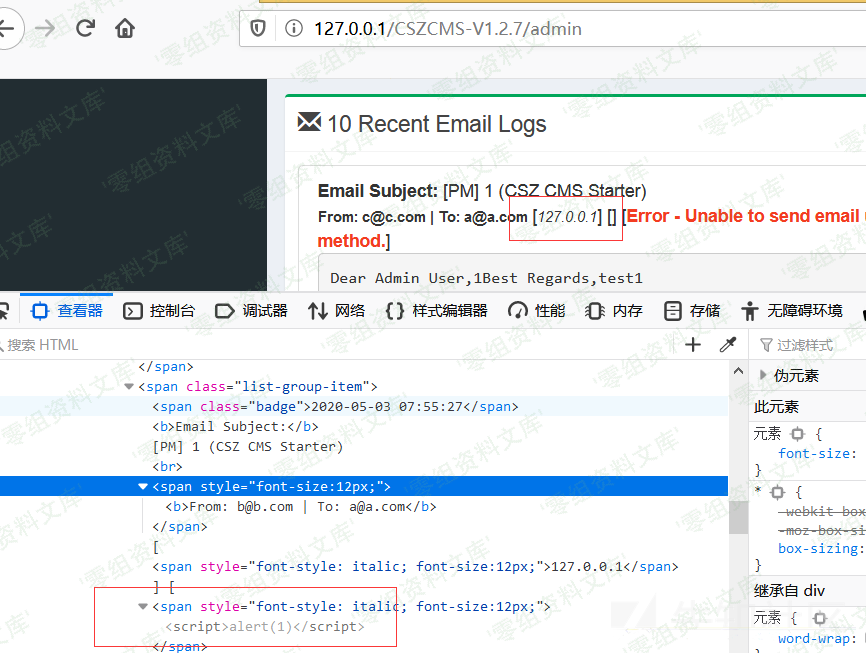Open the 网络 network tab
This screenshot has width=866, height=653.
click(337, 311)
